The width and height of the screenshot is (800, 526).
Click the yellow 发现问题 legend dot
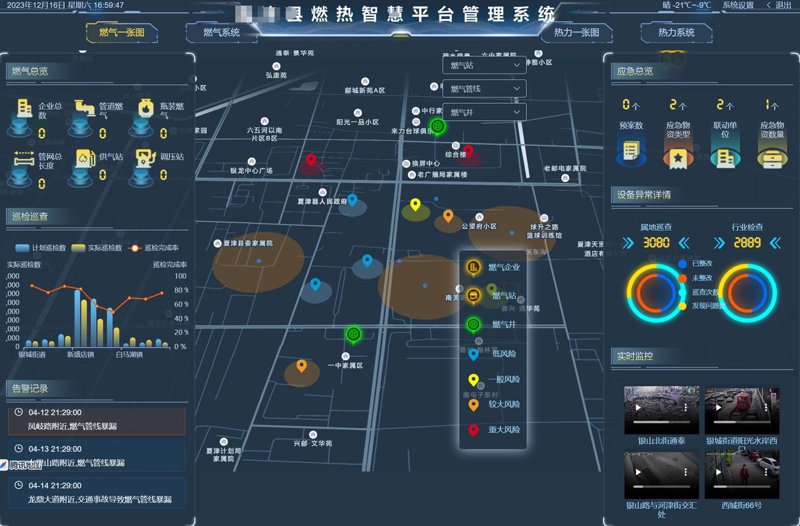pos(683,306)
